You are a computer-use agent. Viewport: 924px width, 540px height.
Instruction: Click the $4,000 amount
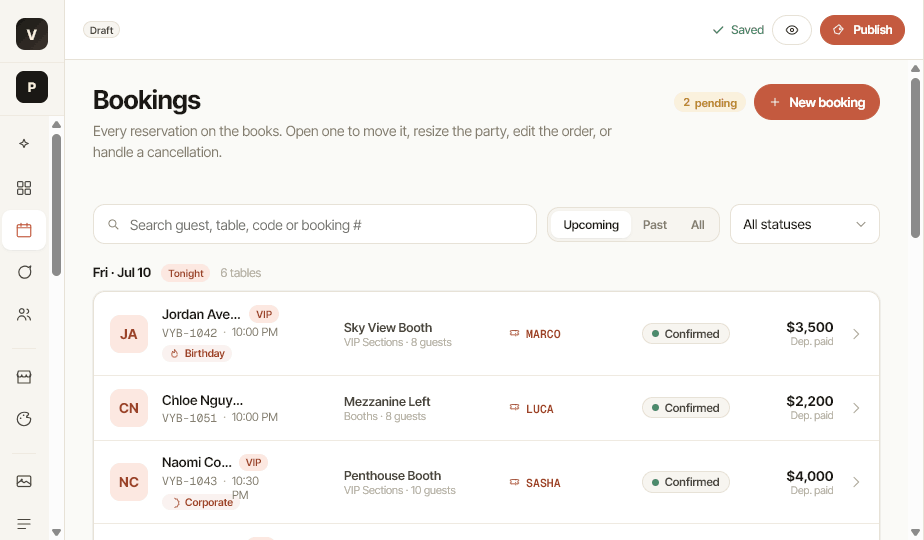(x=810, y=476)
